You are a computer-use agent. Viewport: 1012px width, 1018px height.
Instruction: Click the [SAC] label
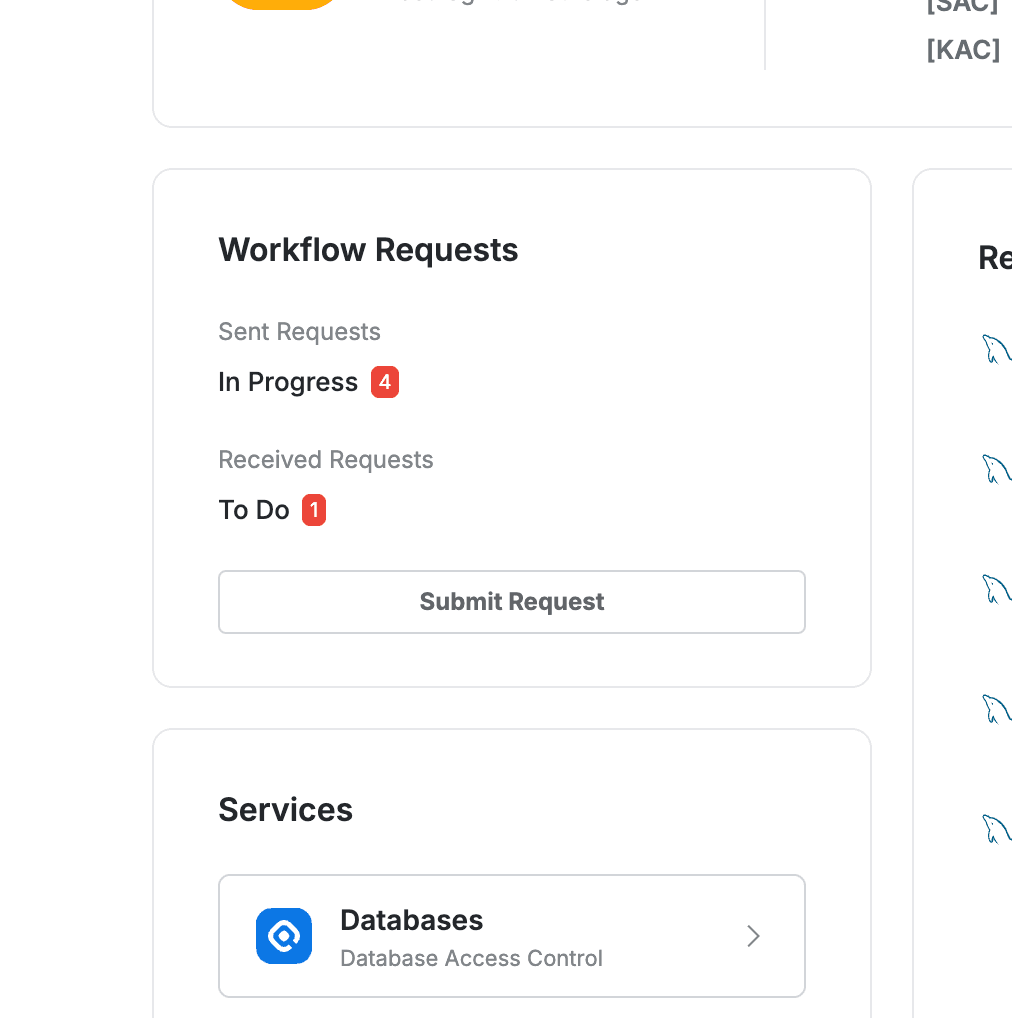tap(963, 6)
